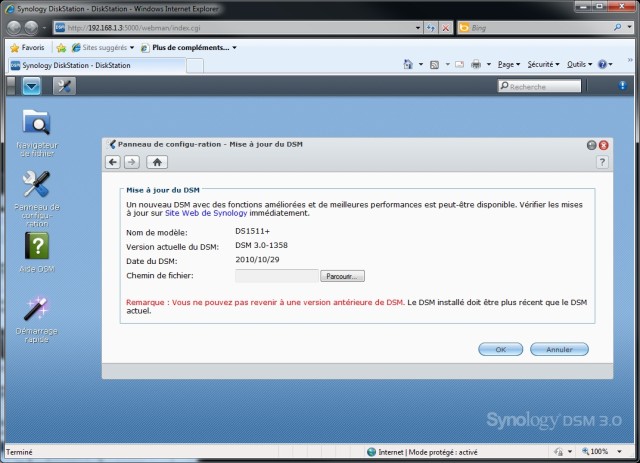640x463 pixels.
Task: Open the DSM main menu dropdown button
Action: [x=31, y=86]
